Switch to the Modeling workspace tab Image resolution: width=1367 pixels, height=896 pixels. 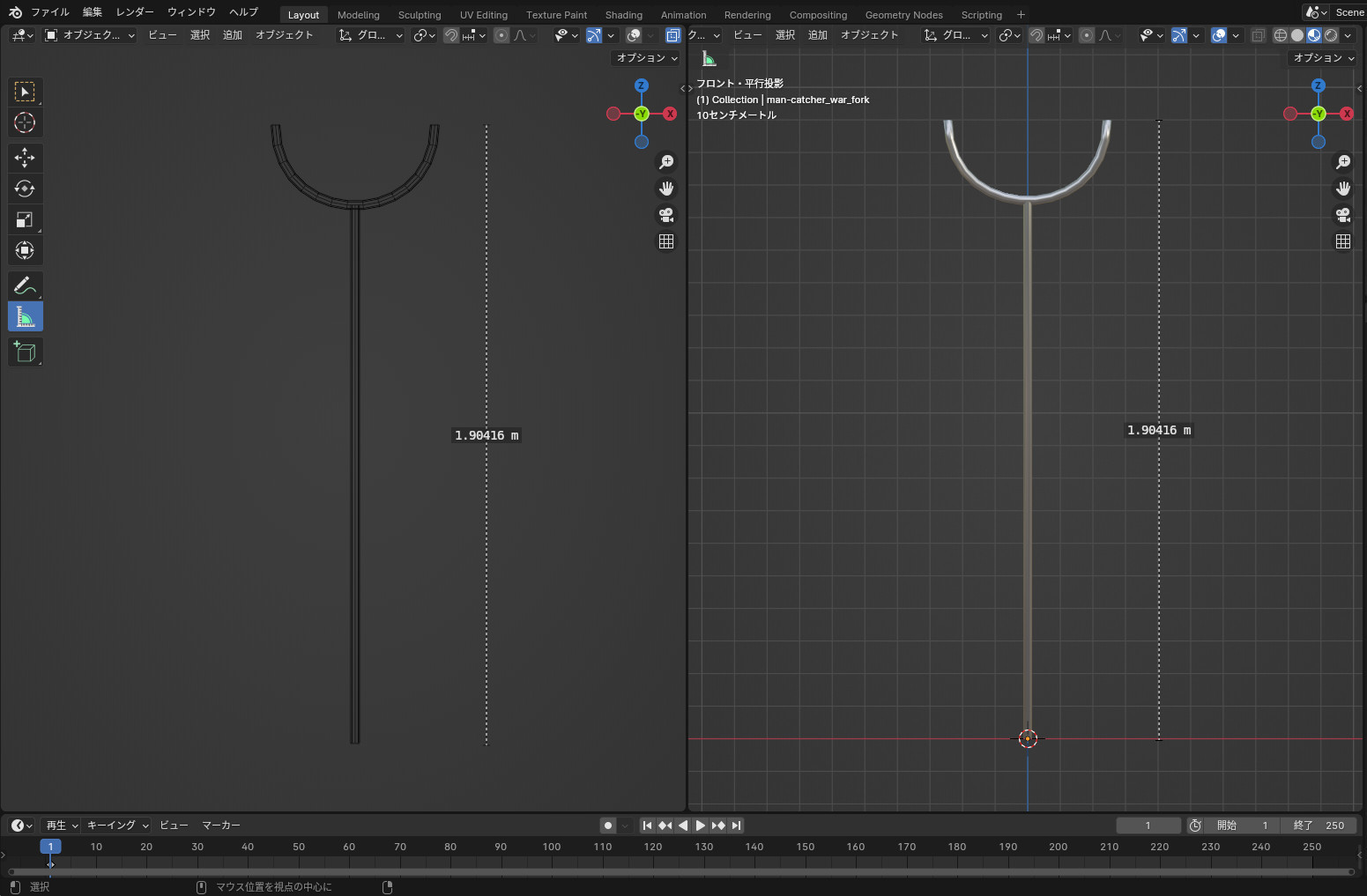(359, 15)
